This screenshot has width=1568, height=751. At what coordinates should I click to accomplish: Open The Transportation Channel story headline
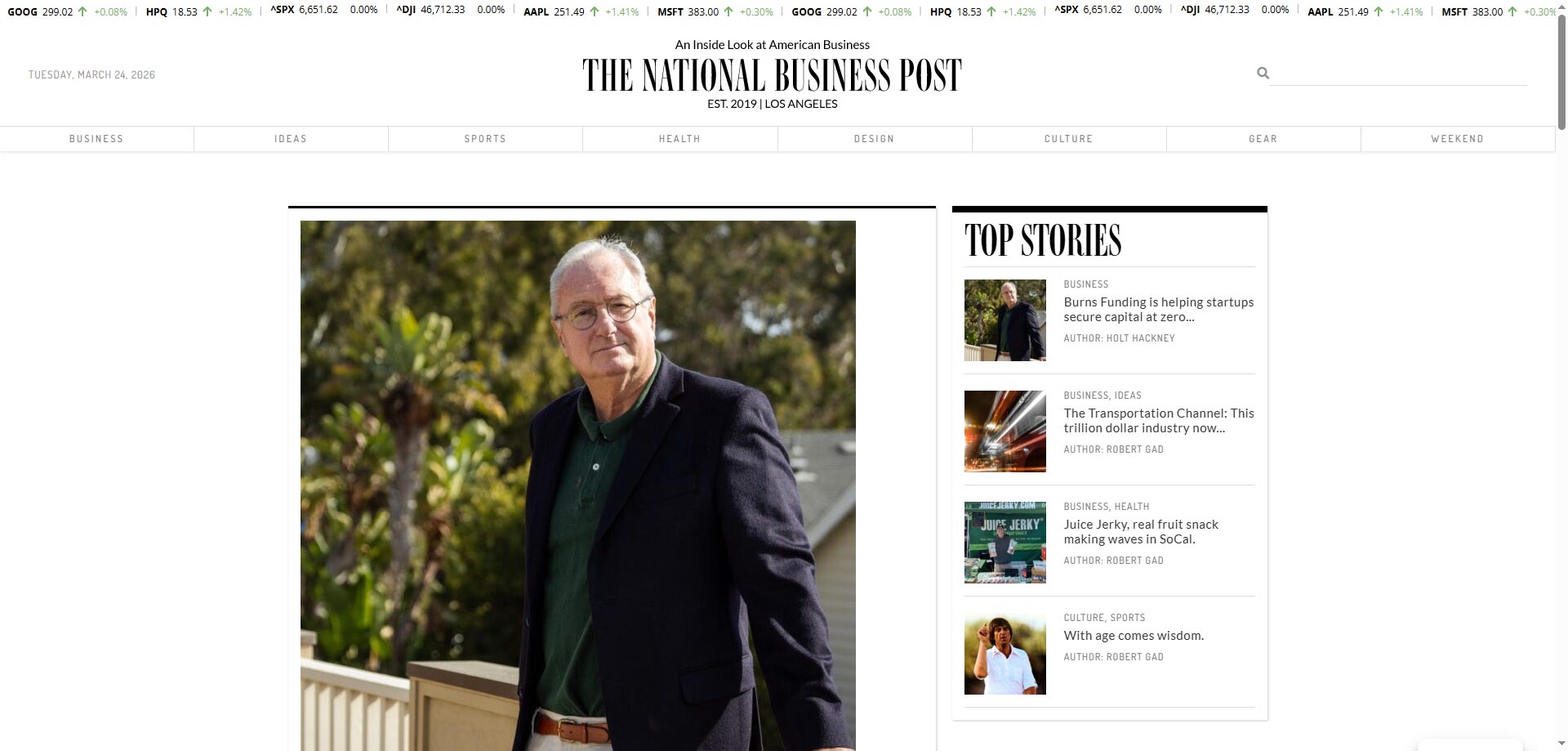(x=1158, y=421)
